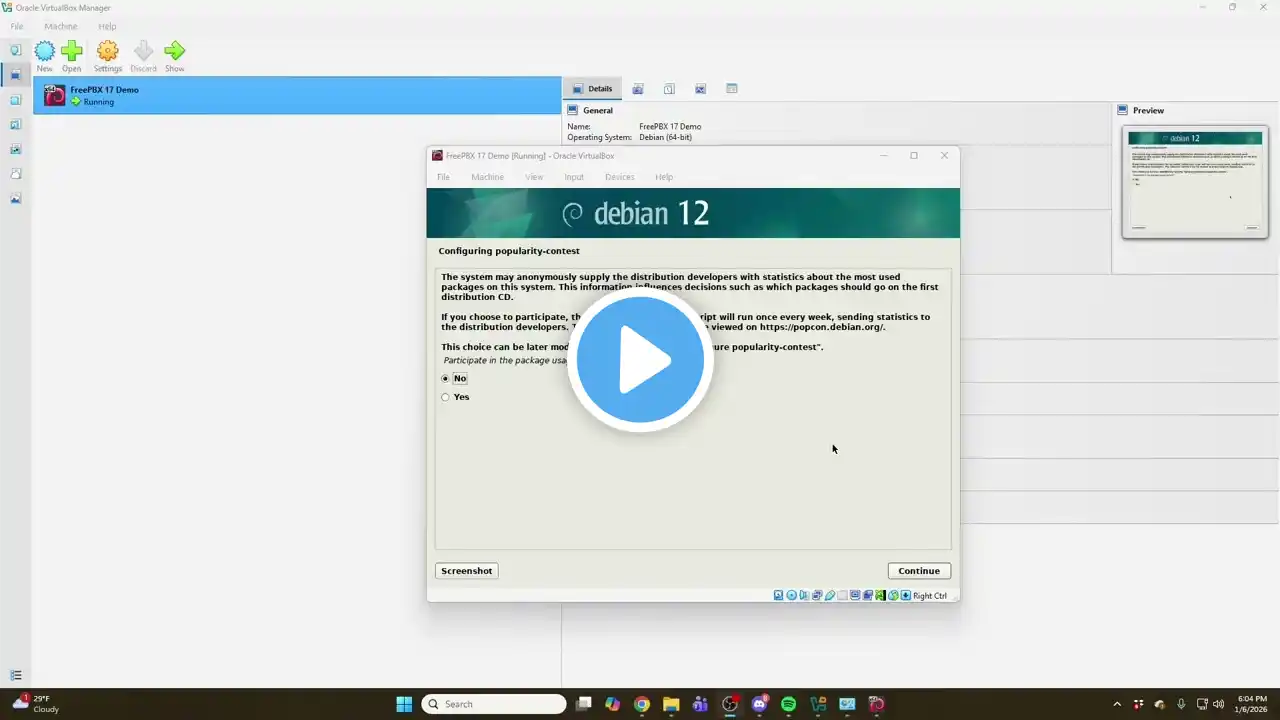The width and height of the screenshot is (1280, 720).
Task: Open File menu in FreePBX VM window
Action: coord(443,177)
